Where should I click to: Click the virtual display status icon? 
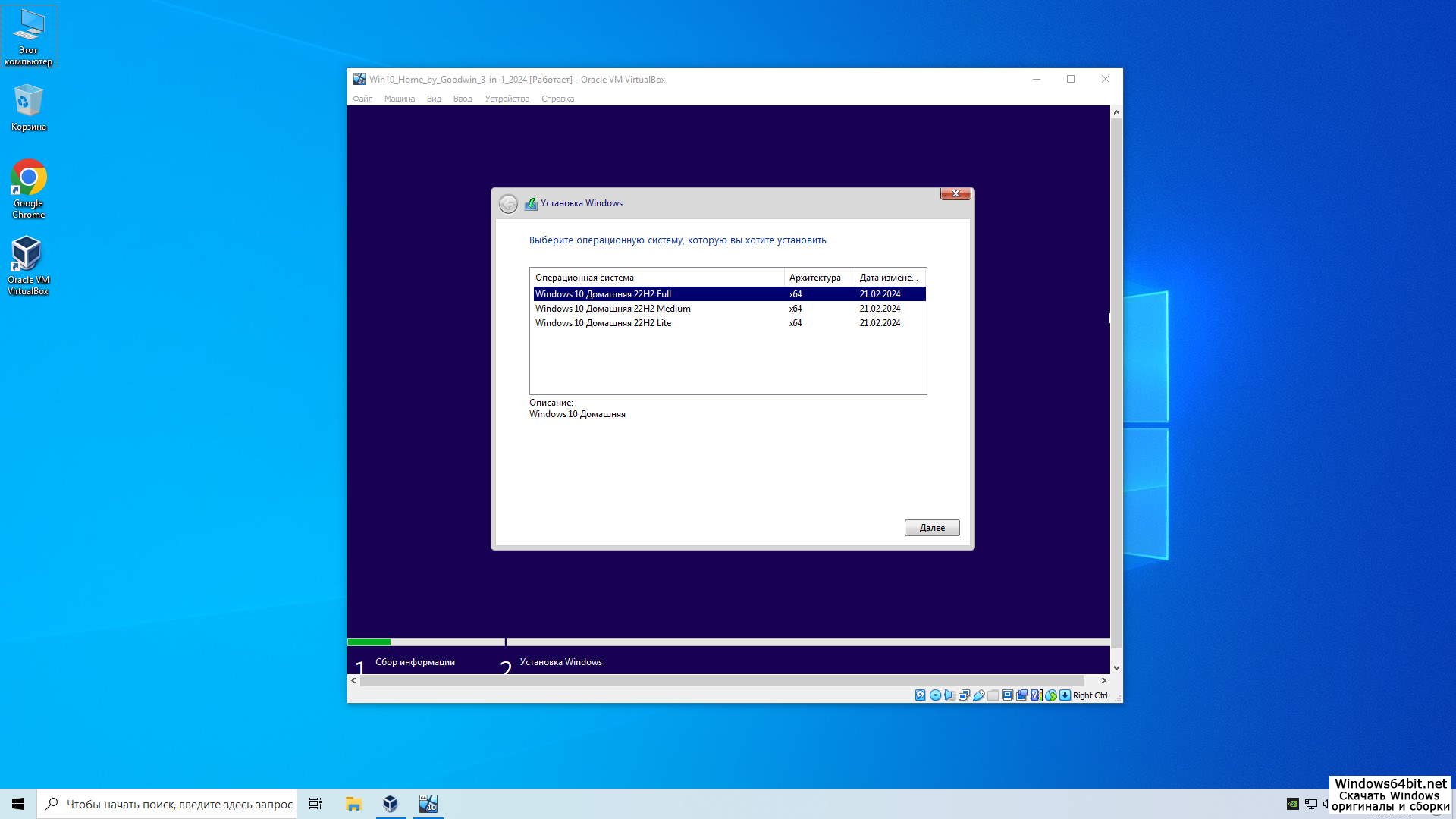[x=1008, y=695]
